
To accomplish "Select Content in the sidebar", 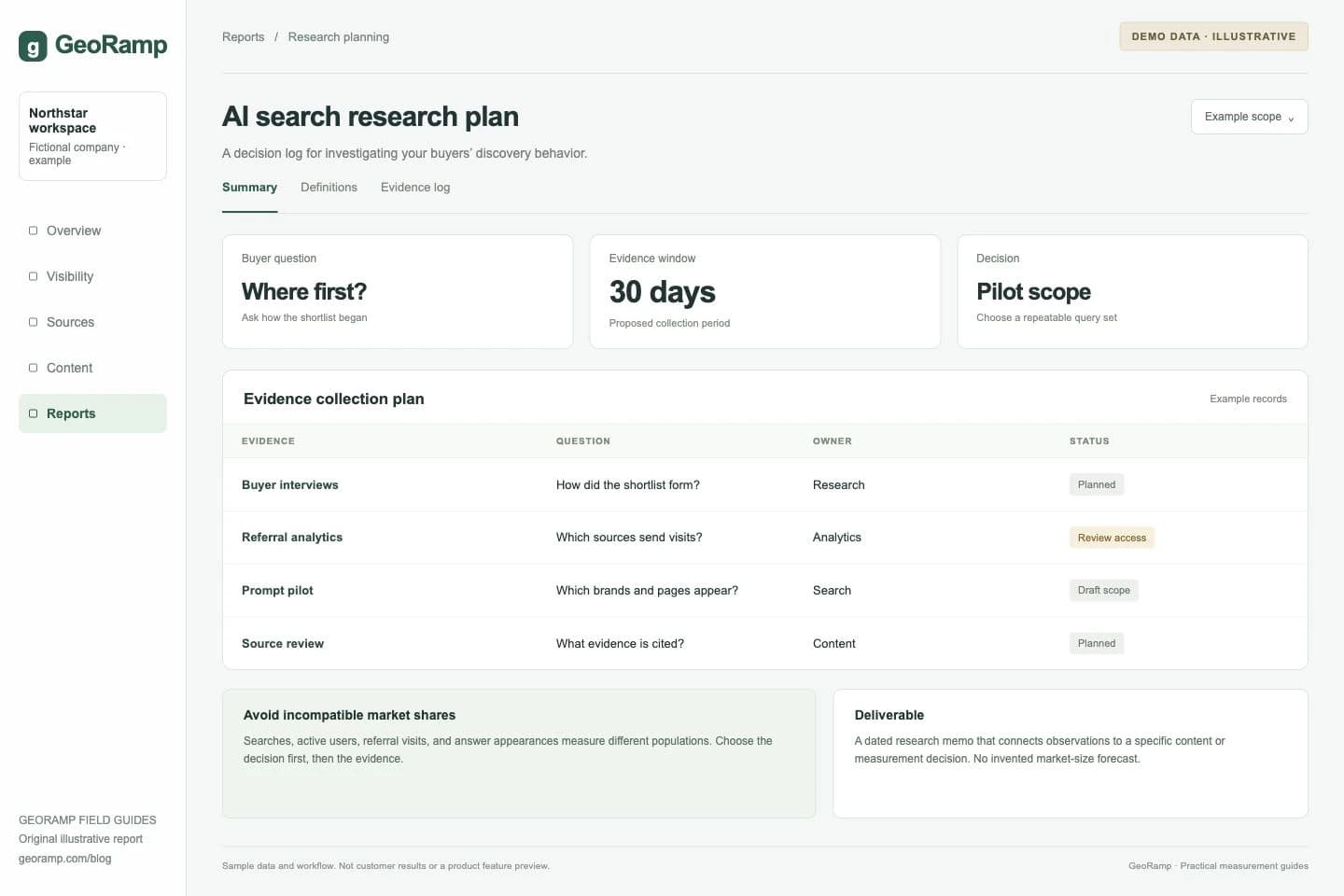I will (92, 368).
